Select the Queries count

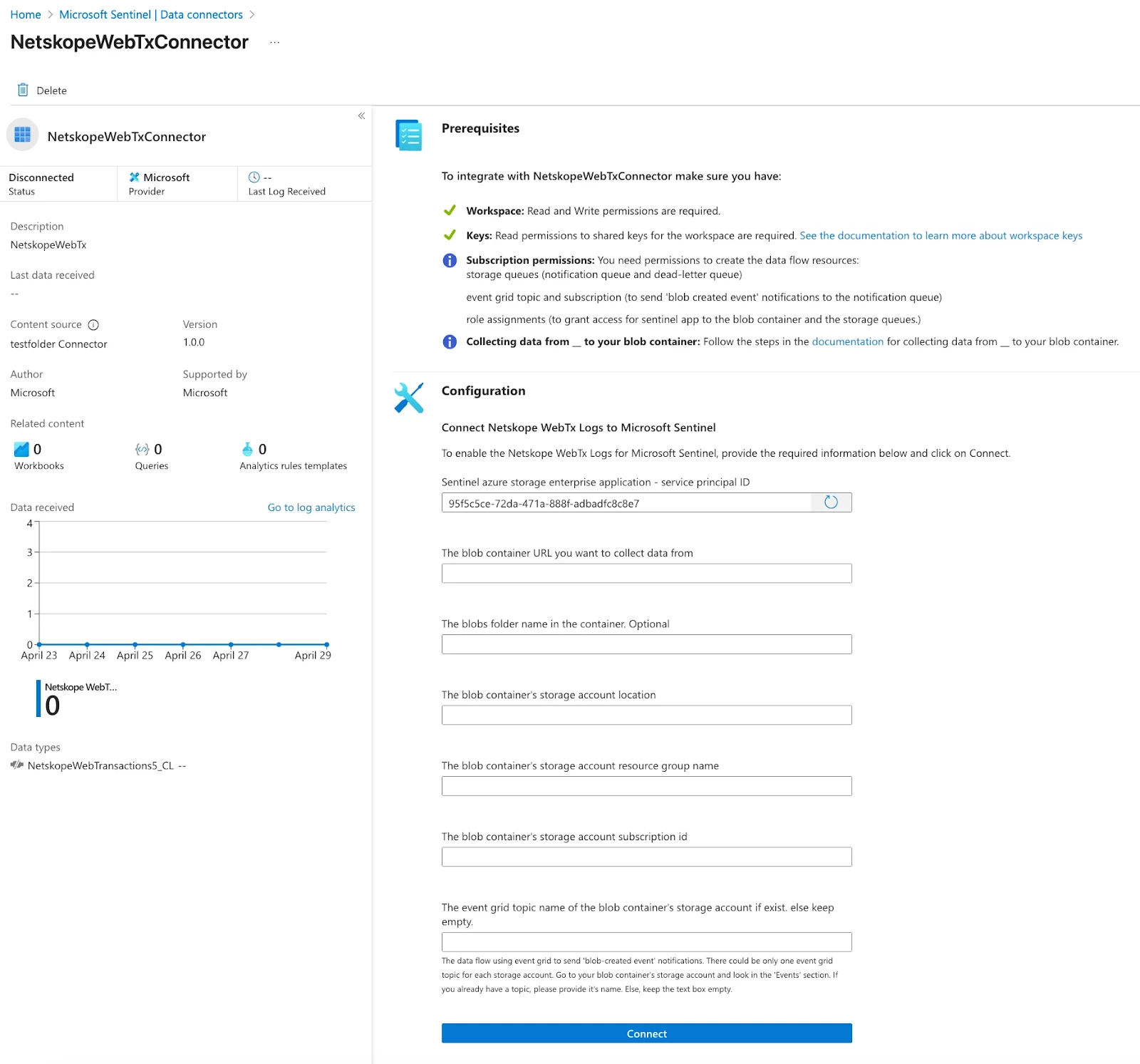coord(158,449)
